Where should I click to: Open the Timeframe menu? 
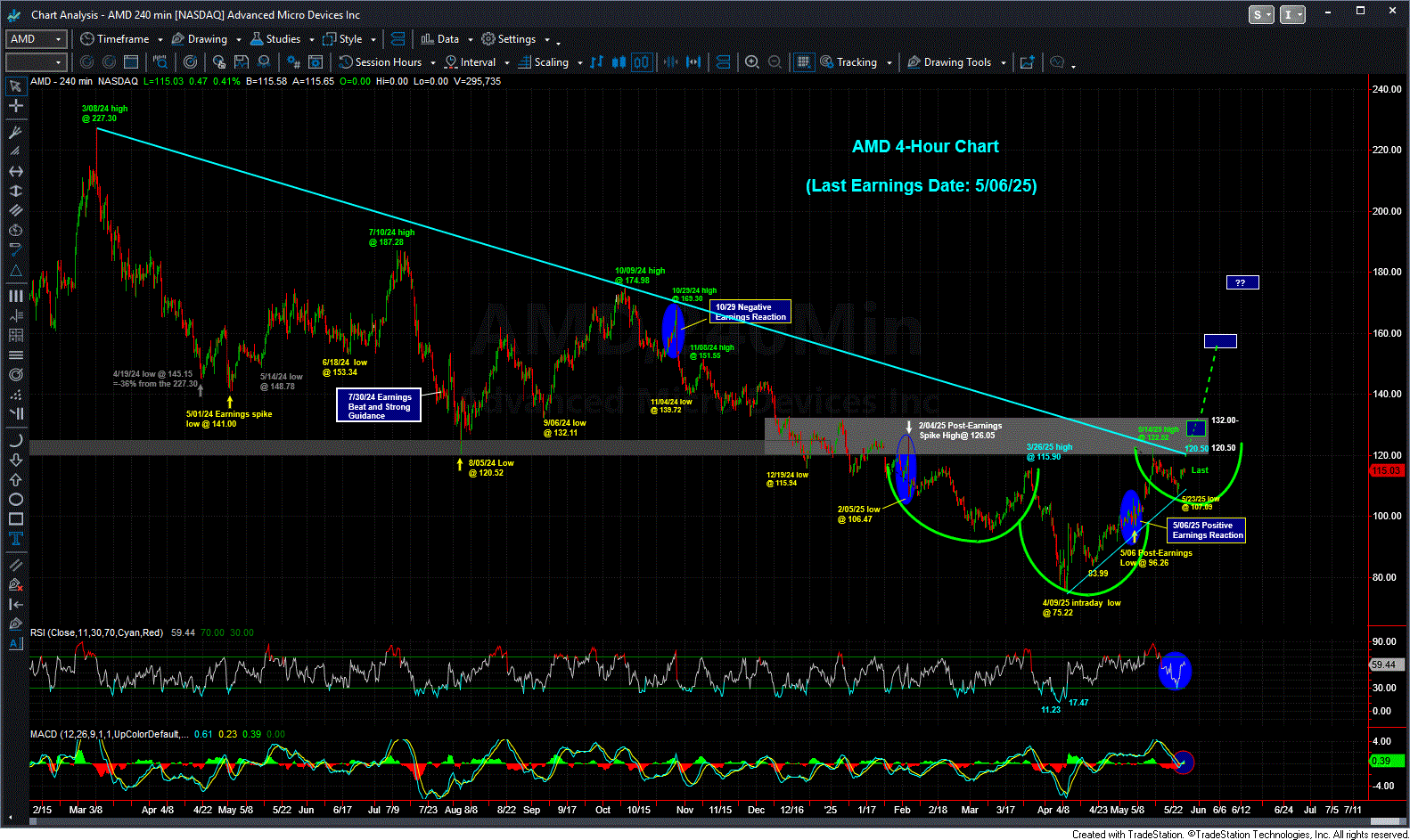pyautogui.click(x=115, y=38)
